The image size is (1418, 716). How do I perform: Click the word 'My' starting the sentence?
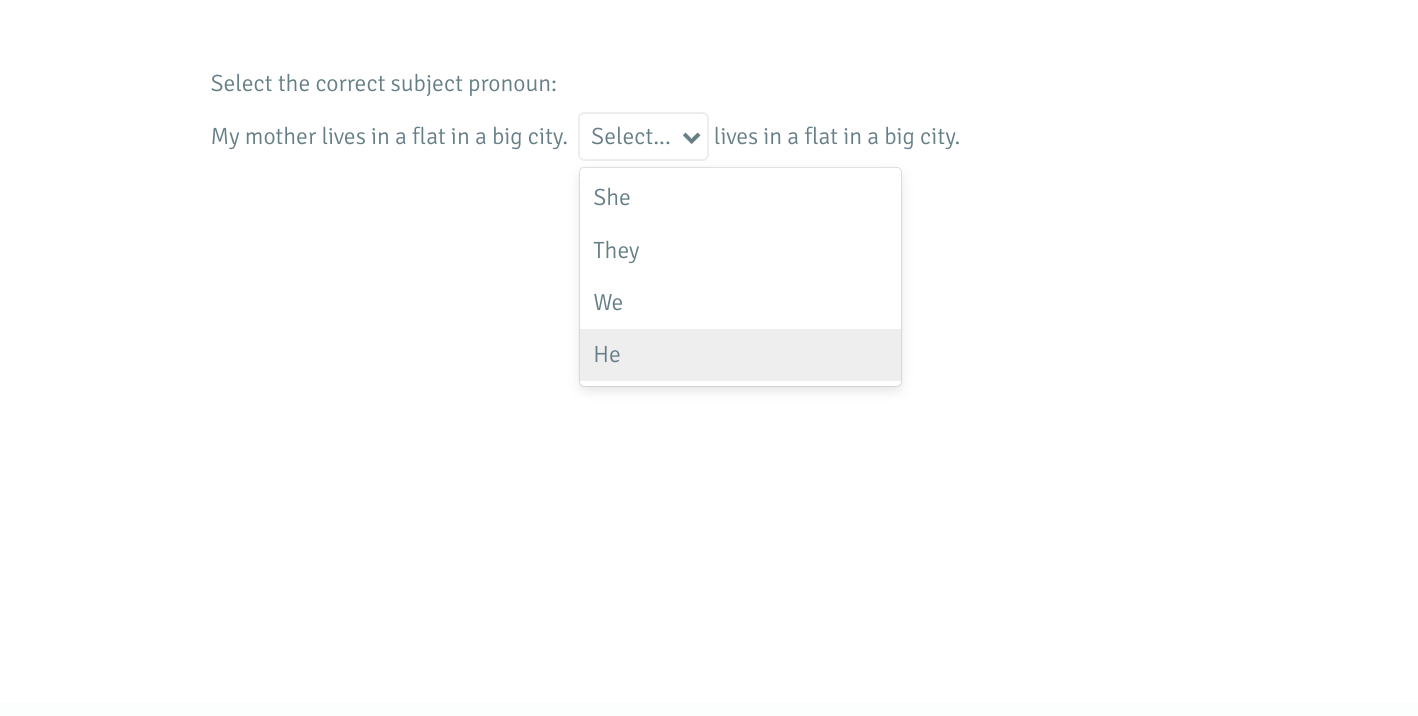[x=225, y=137]
